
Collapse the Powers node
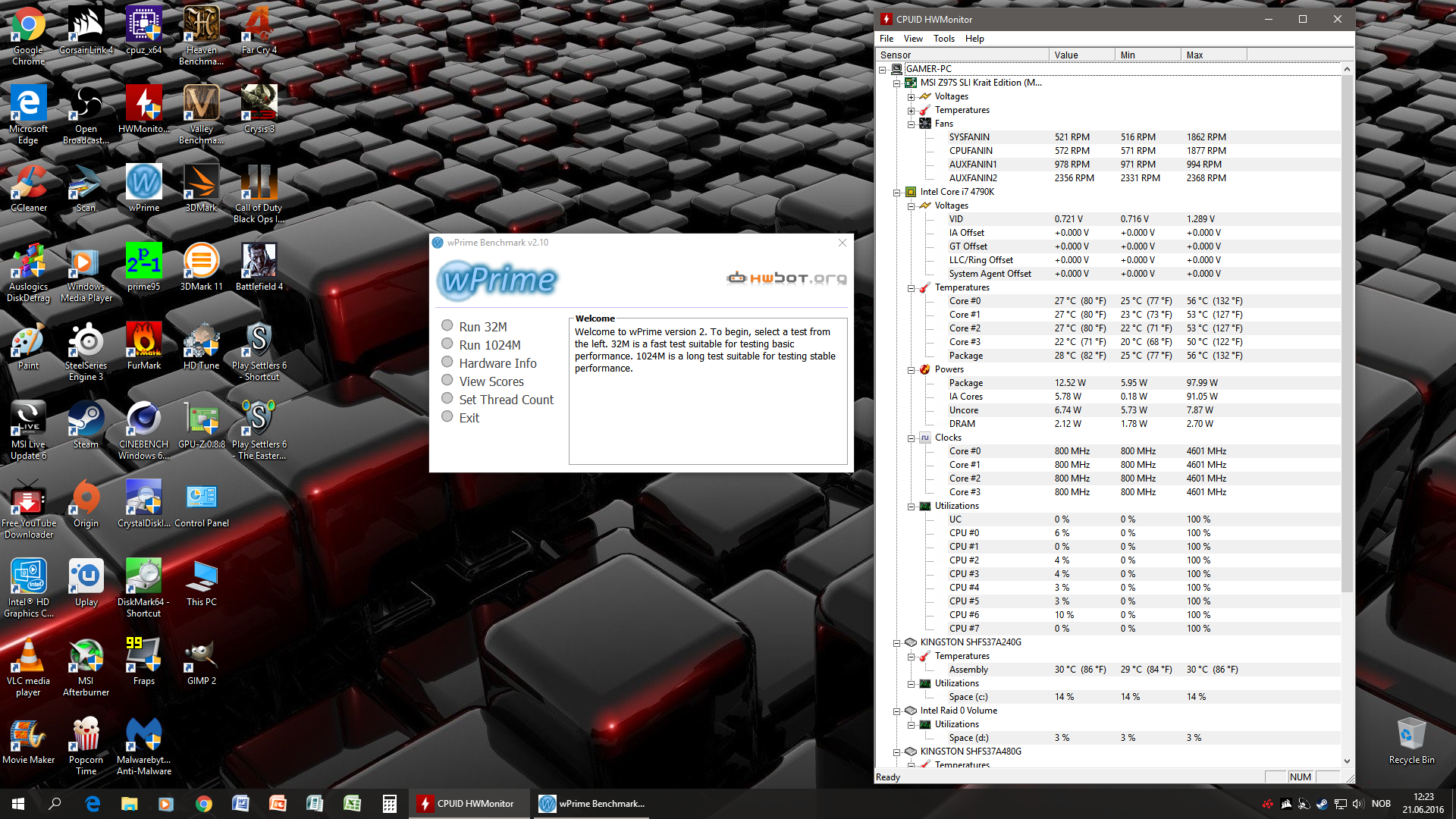pyautogui.click(x=912, y=369)
